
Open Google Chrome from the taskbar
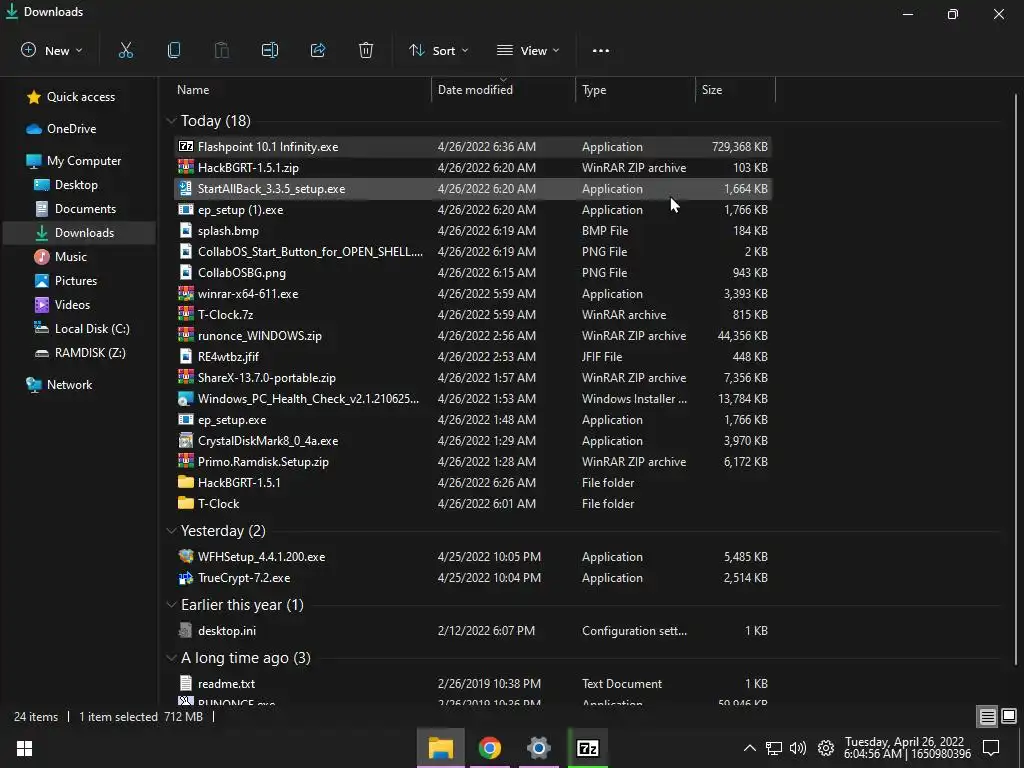pyautogui.click(x=490, y=748)
